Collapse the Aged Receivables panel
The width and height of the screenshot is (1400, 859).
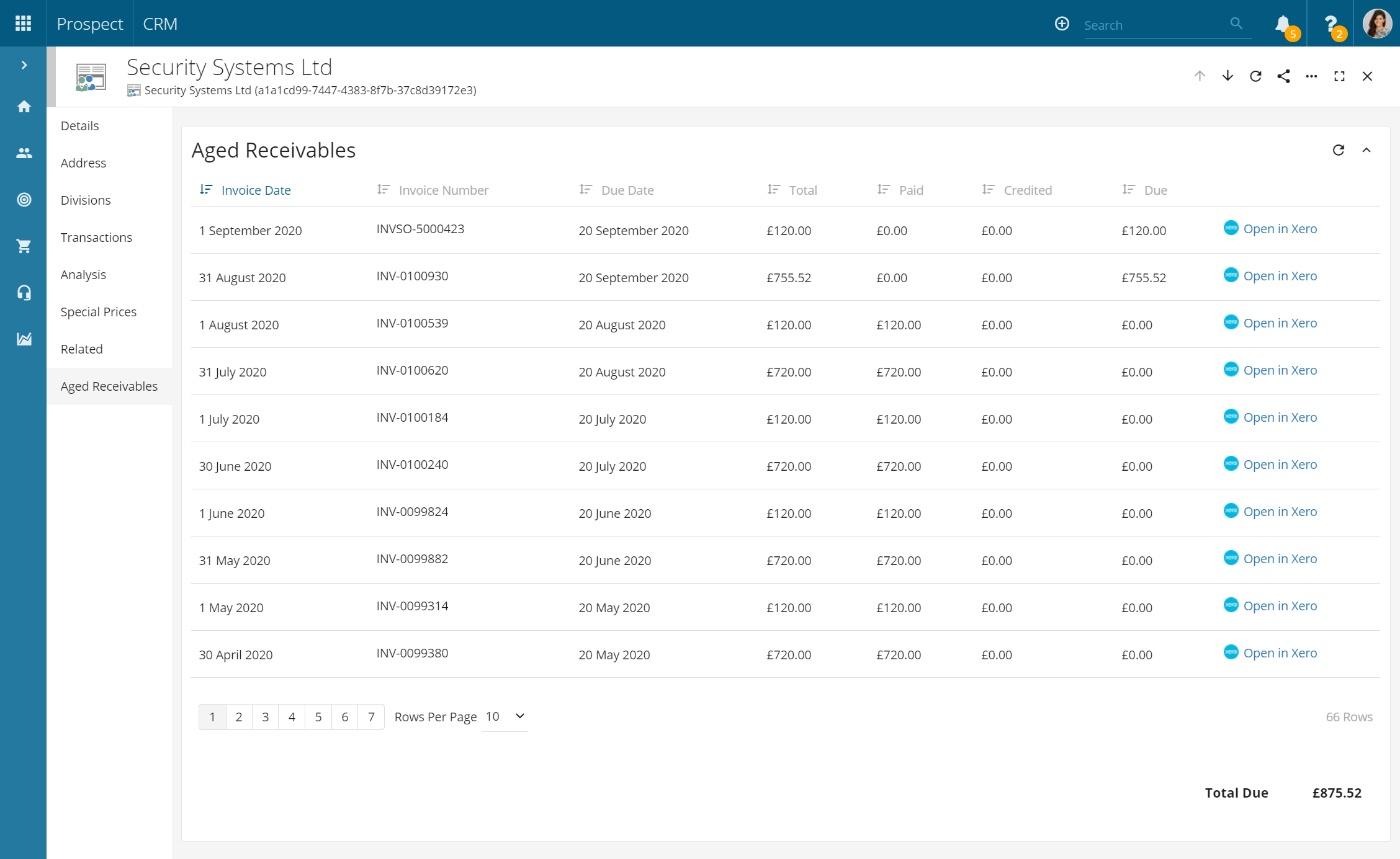click(1366, 150)
